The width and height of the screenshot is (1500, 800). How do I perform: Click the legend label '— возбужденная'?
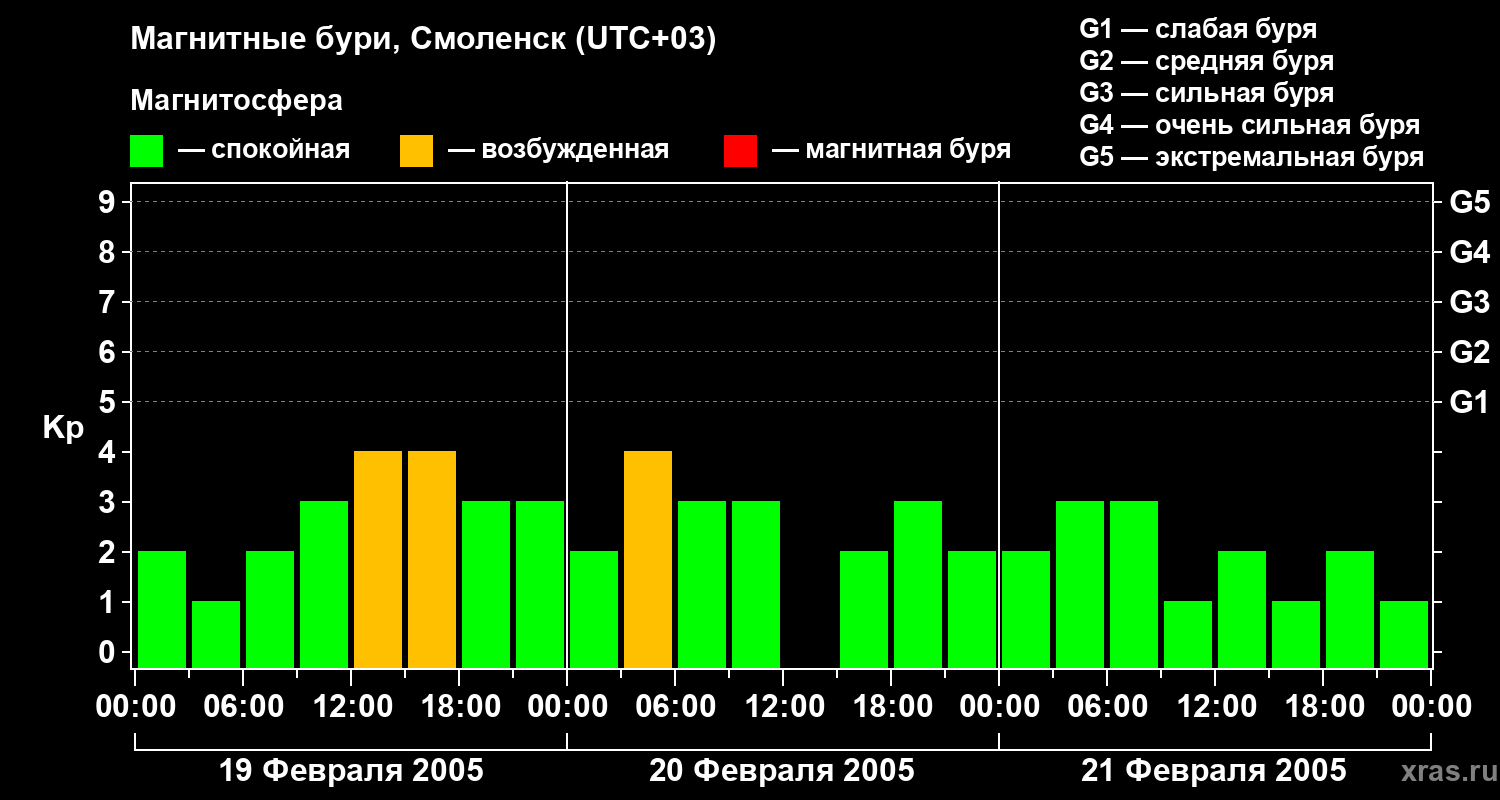click(558, 150)
